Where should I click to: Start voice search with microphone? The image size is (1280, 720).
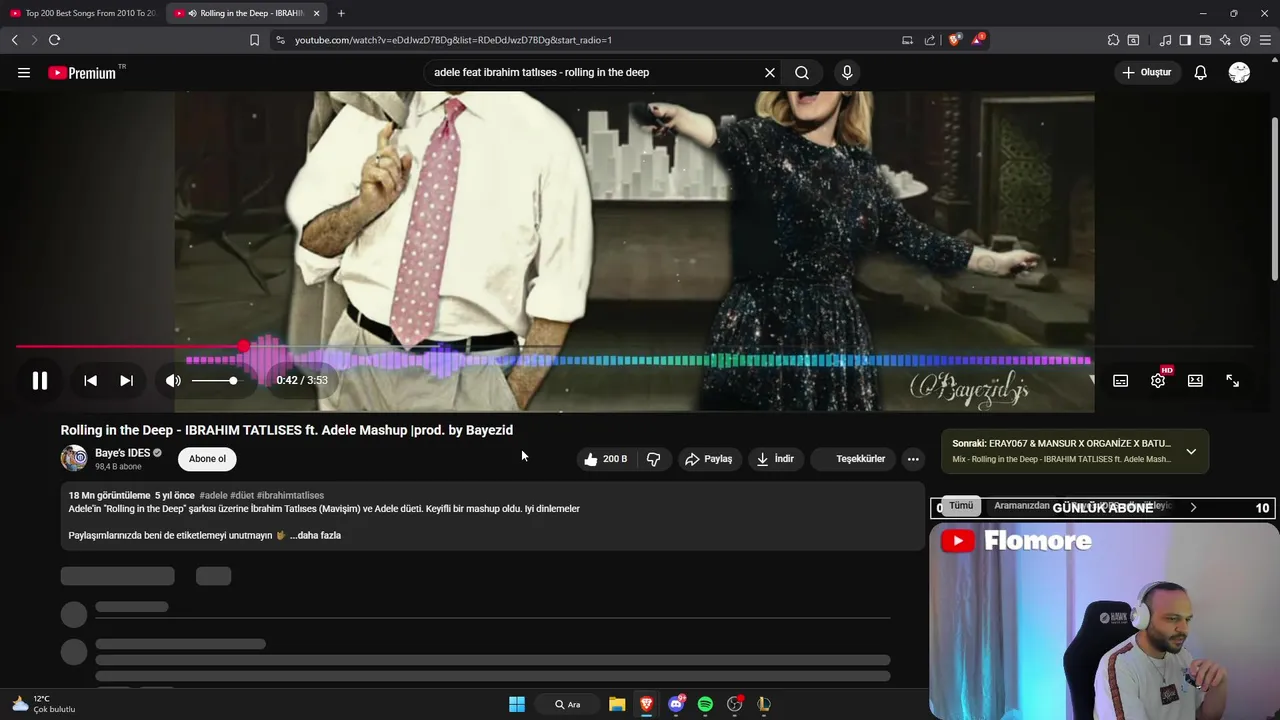847,72
